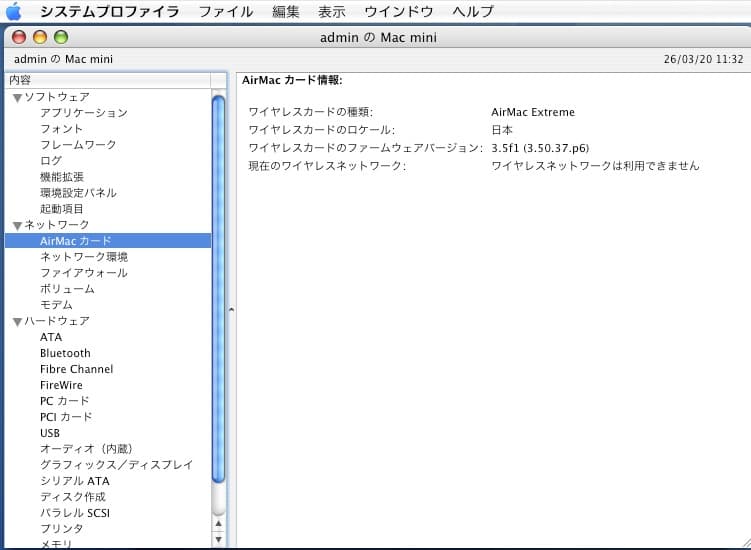
Task: Open the 表示 menu
Action: [332, 11]
